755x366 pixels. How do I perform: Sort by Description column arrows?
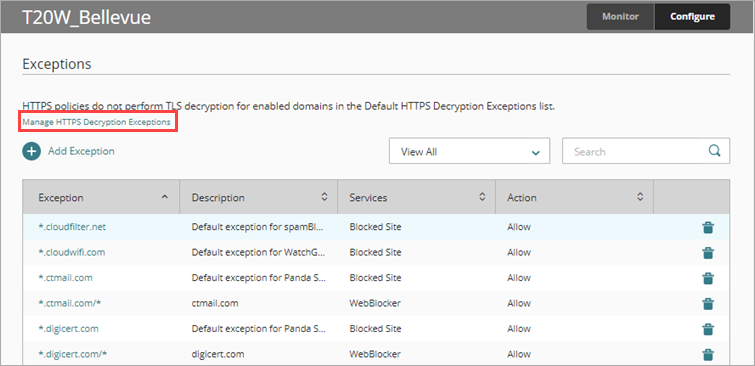324,197
